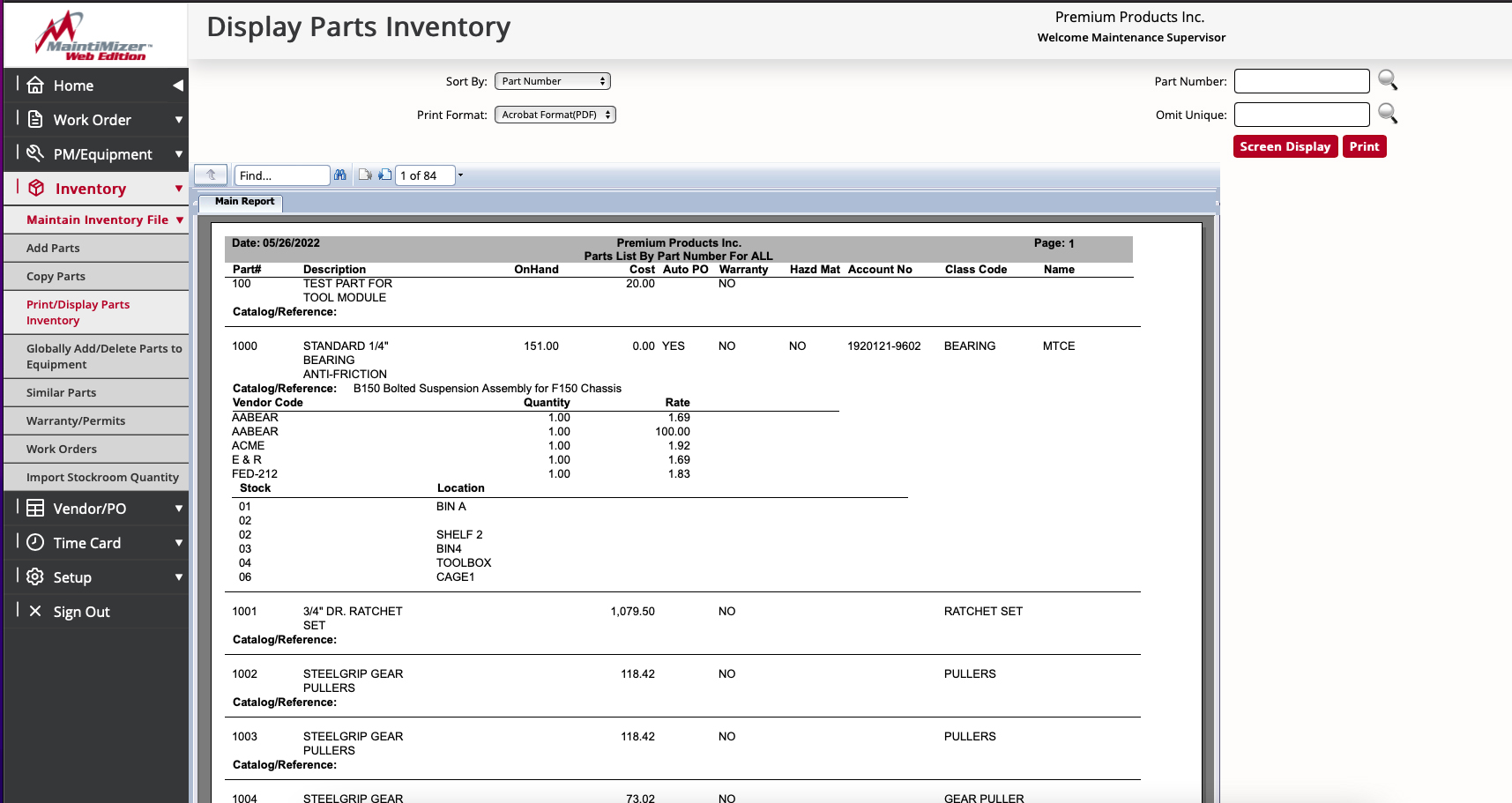The width and height of the screenshot is (1512, 803).
Task: Click the PM/Equipment wrench icon
Action: [34, 153]
